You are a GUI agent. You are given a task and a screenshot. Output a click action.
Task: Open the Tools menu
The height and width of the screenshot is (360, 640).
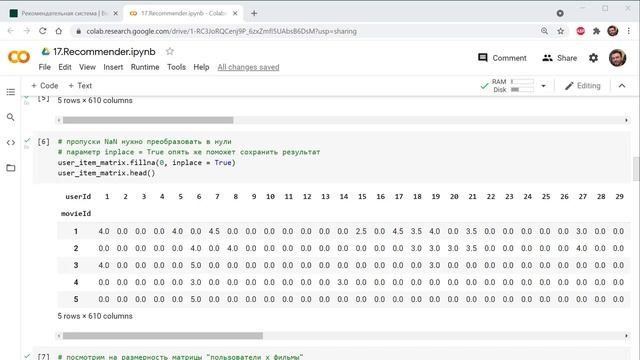tap(176, 67)
